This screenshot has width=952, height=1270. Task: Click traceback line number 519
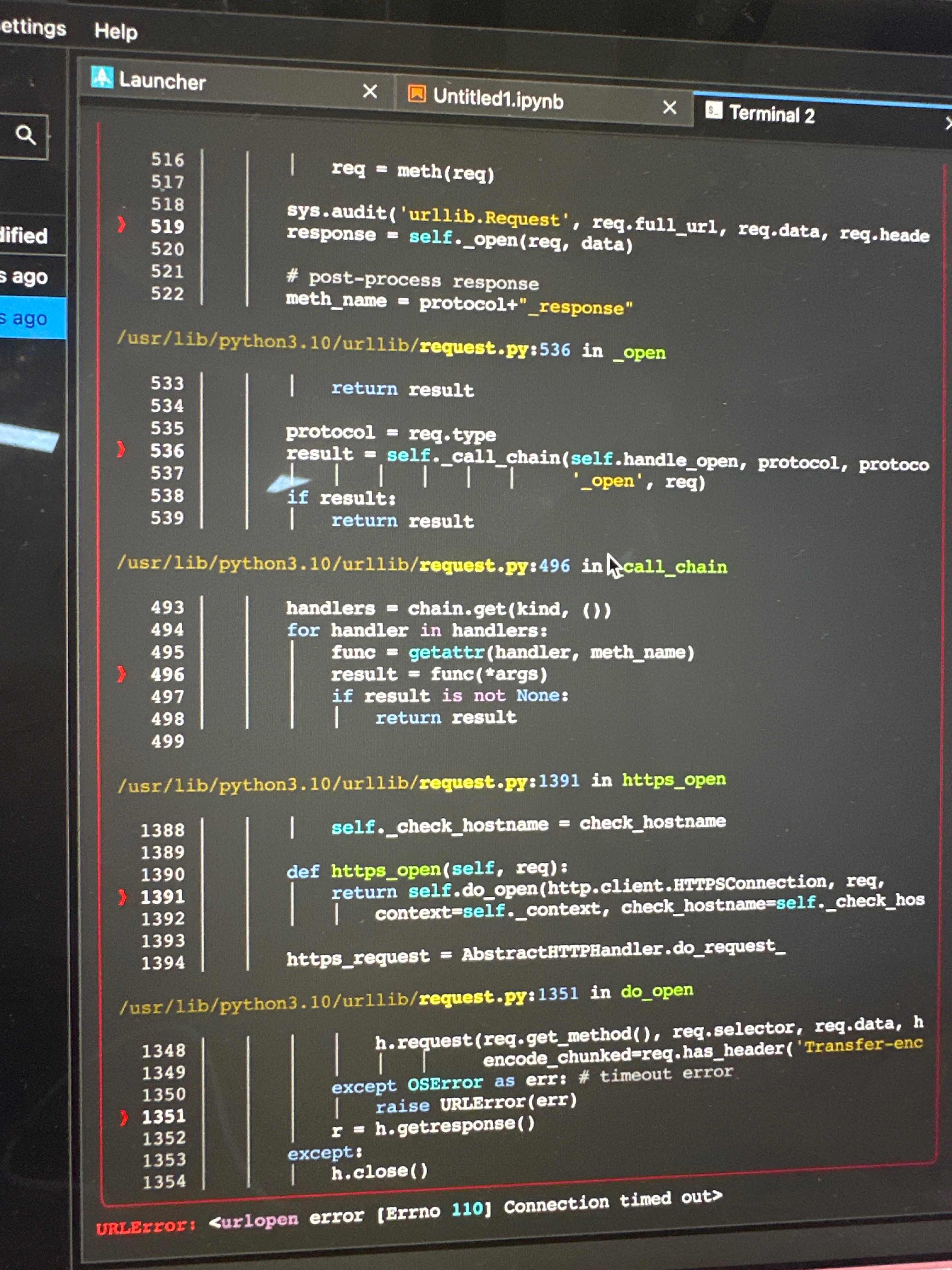[167, 226]
